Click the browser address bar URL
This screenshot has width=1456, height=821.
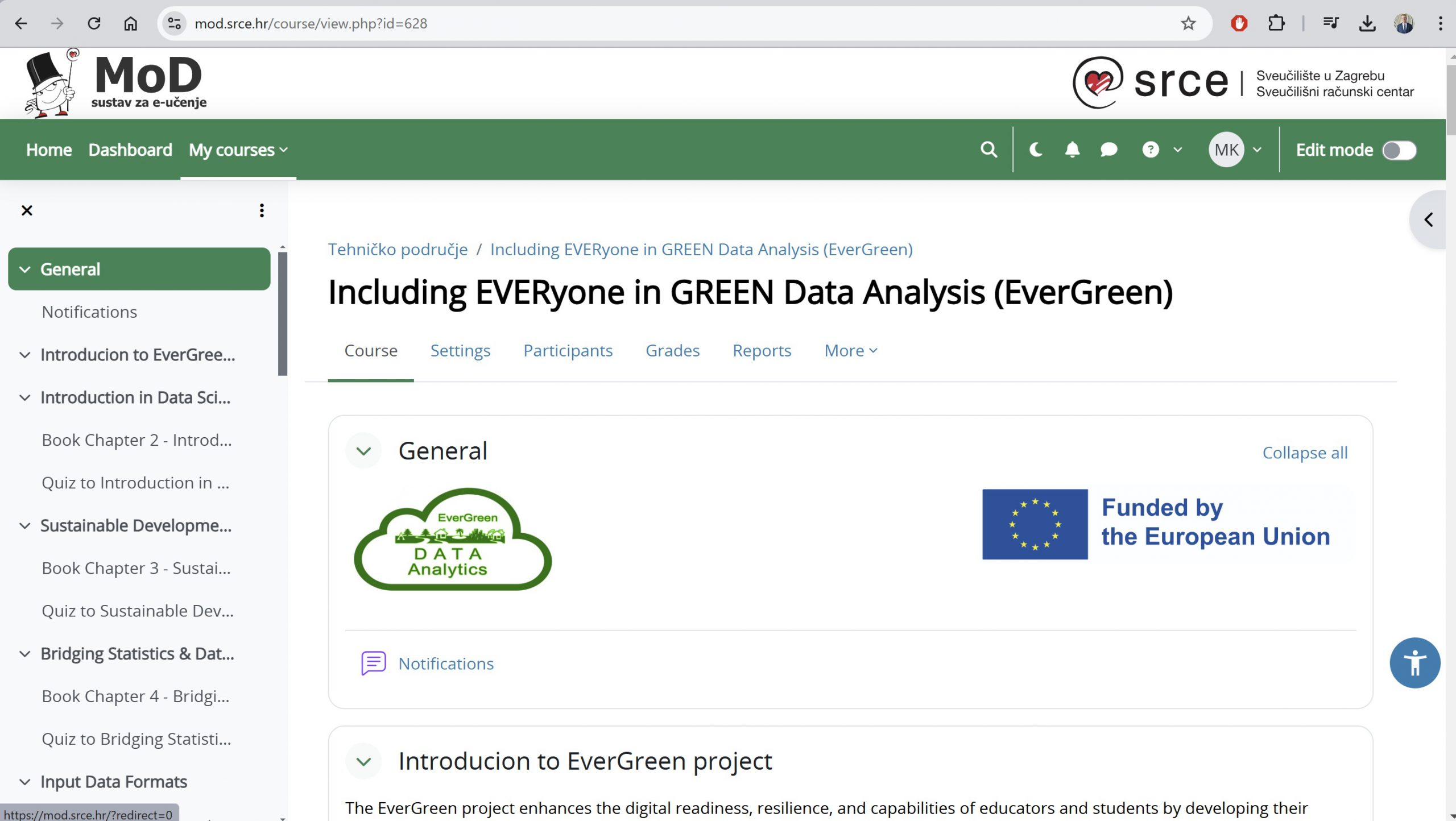point(311,23)
